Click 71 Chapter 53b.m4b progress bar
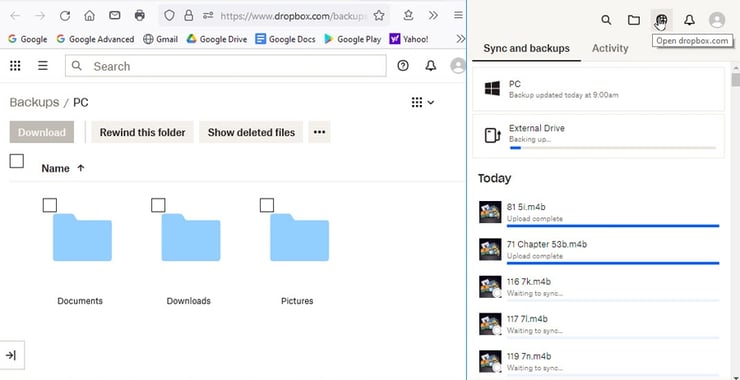The width and height of the screenshot is (740, 380). tap(613, 263)
